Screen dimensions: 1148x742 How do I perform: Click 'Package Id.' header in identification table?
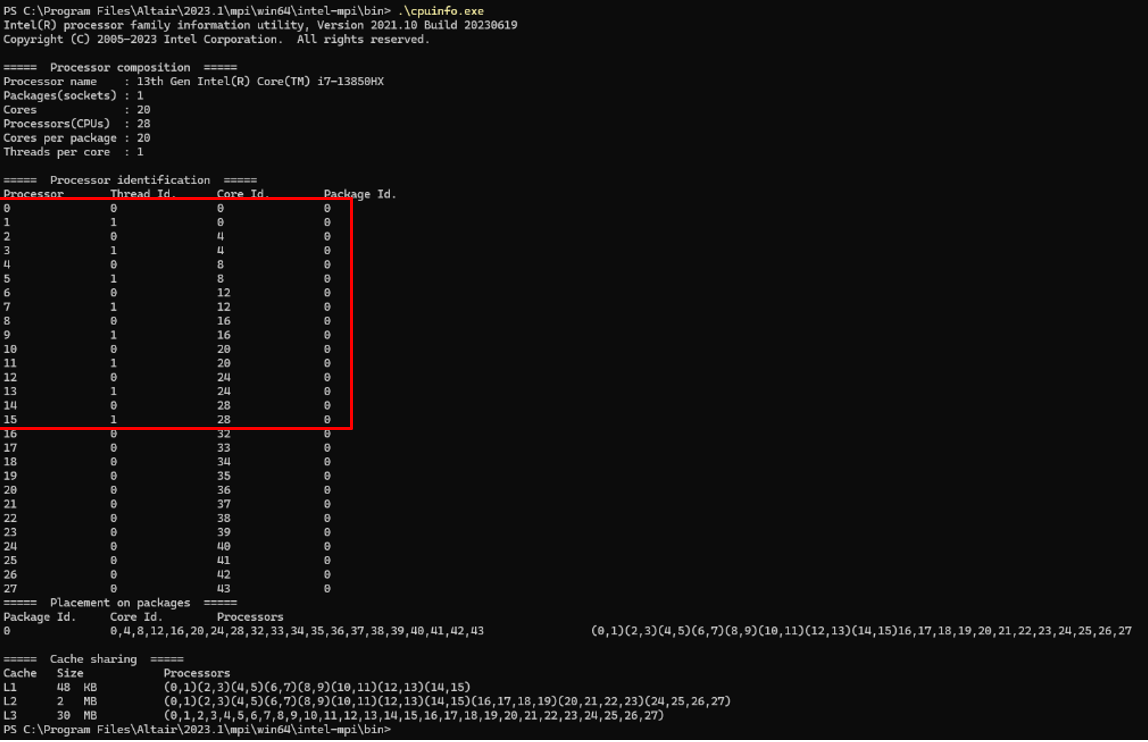(359, 194)
